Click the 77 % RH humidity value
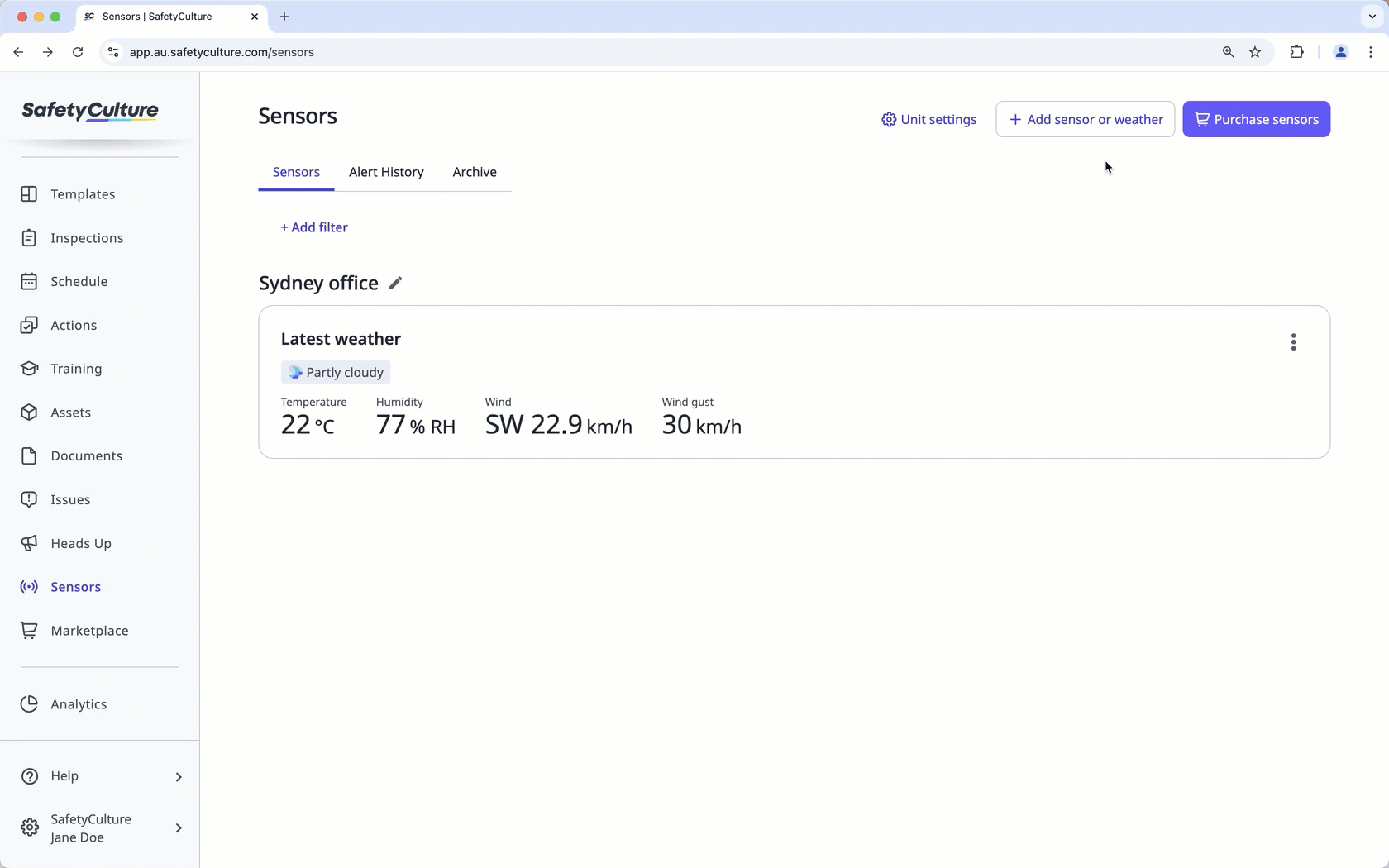This screenshot has height=868, width=1389. [x=416, y=425]
